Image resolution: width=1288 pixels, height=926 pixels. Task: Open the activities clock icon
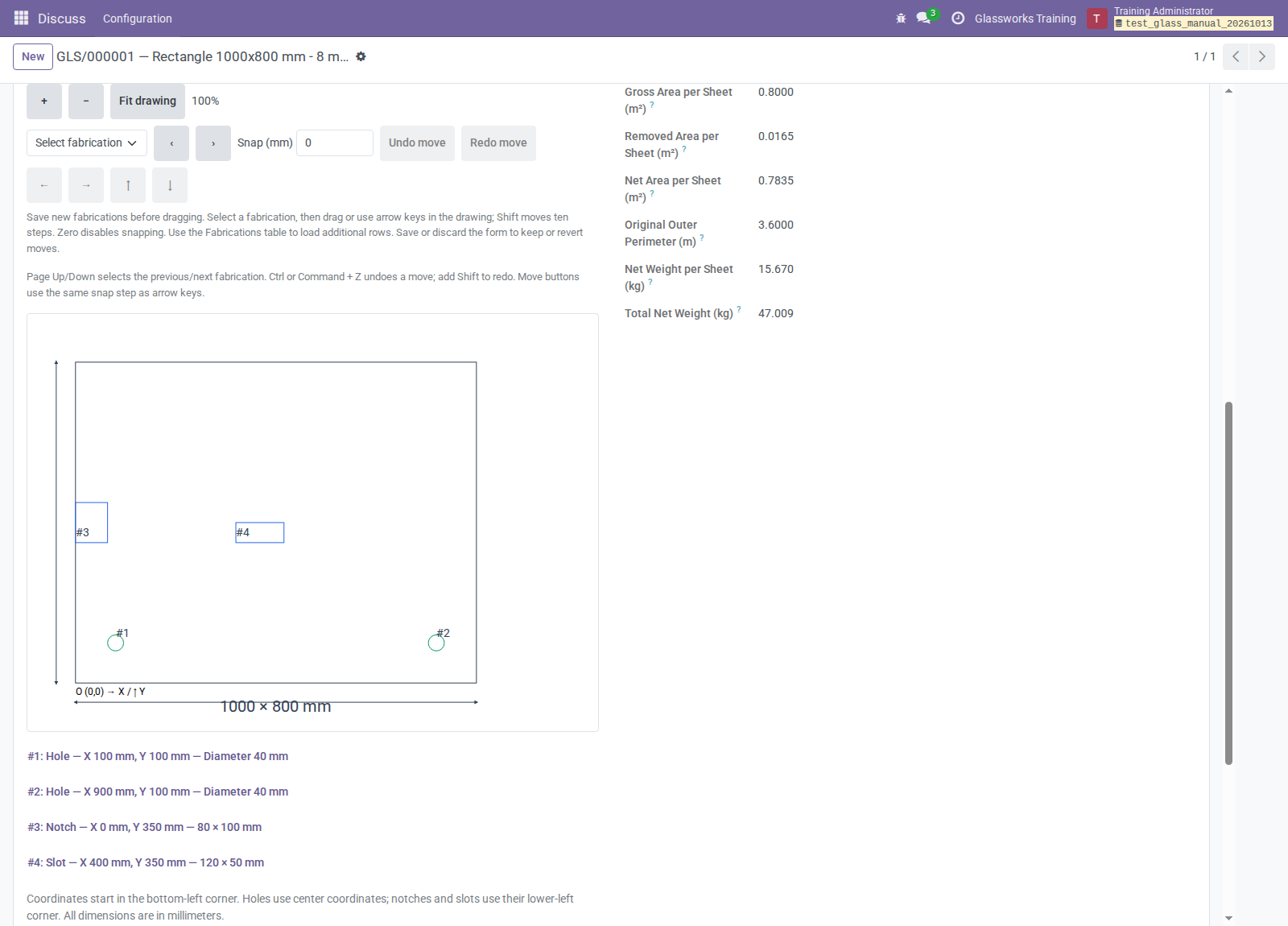958,18
